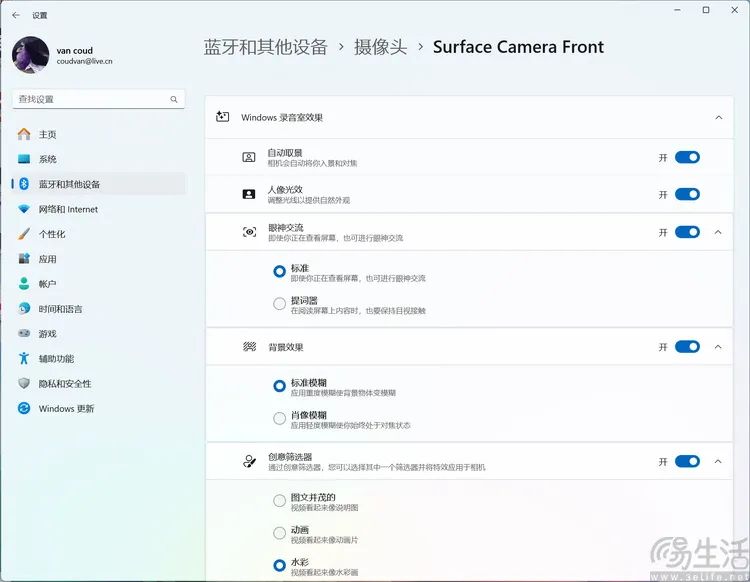Collapse the Windows 录音室效果 section
Screen dimensions: 750x582
click(718, 117)
